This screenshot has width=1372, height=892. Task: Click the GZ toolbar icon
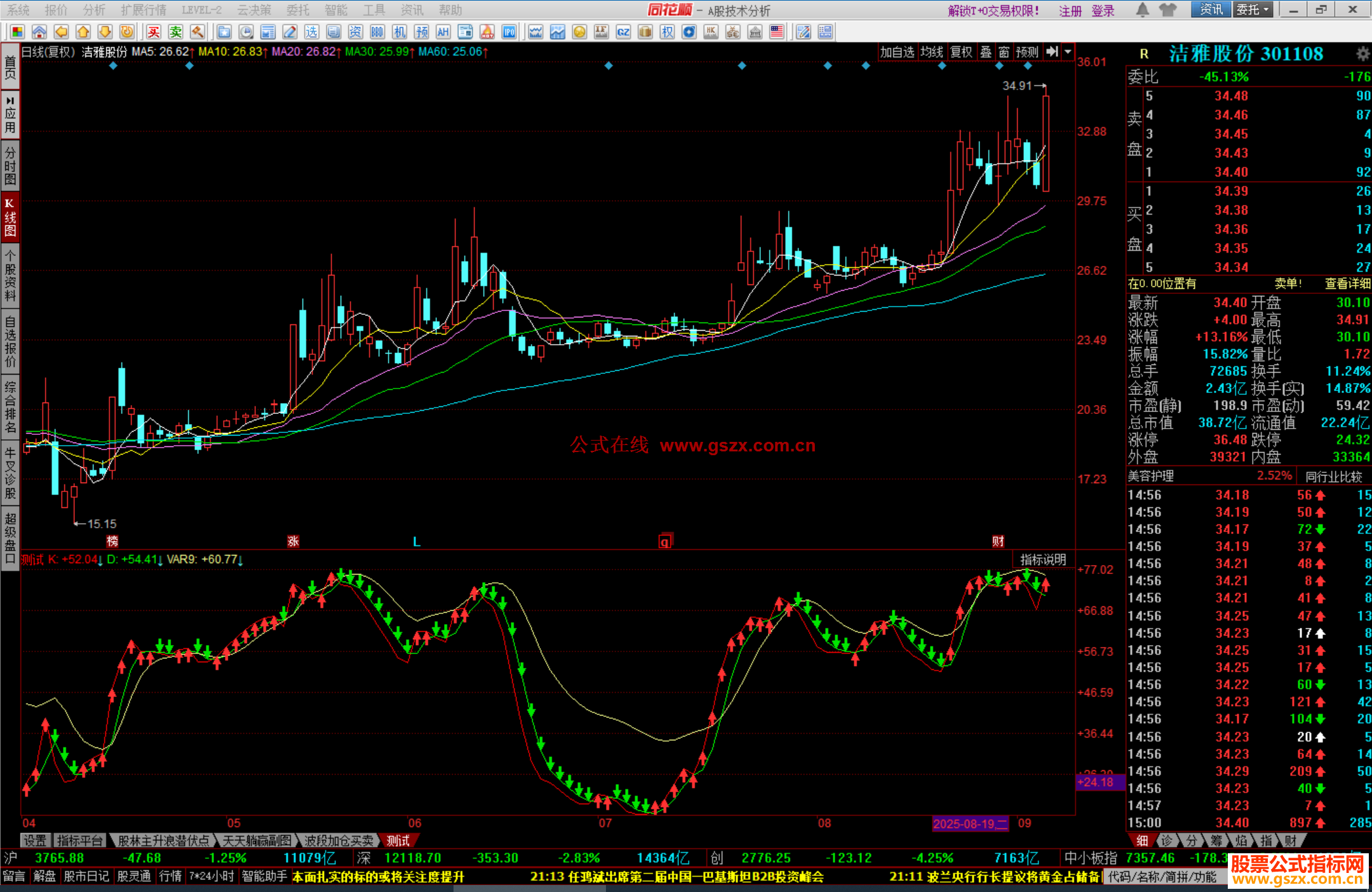(623, 32)
